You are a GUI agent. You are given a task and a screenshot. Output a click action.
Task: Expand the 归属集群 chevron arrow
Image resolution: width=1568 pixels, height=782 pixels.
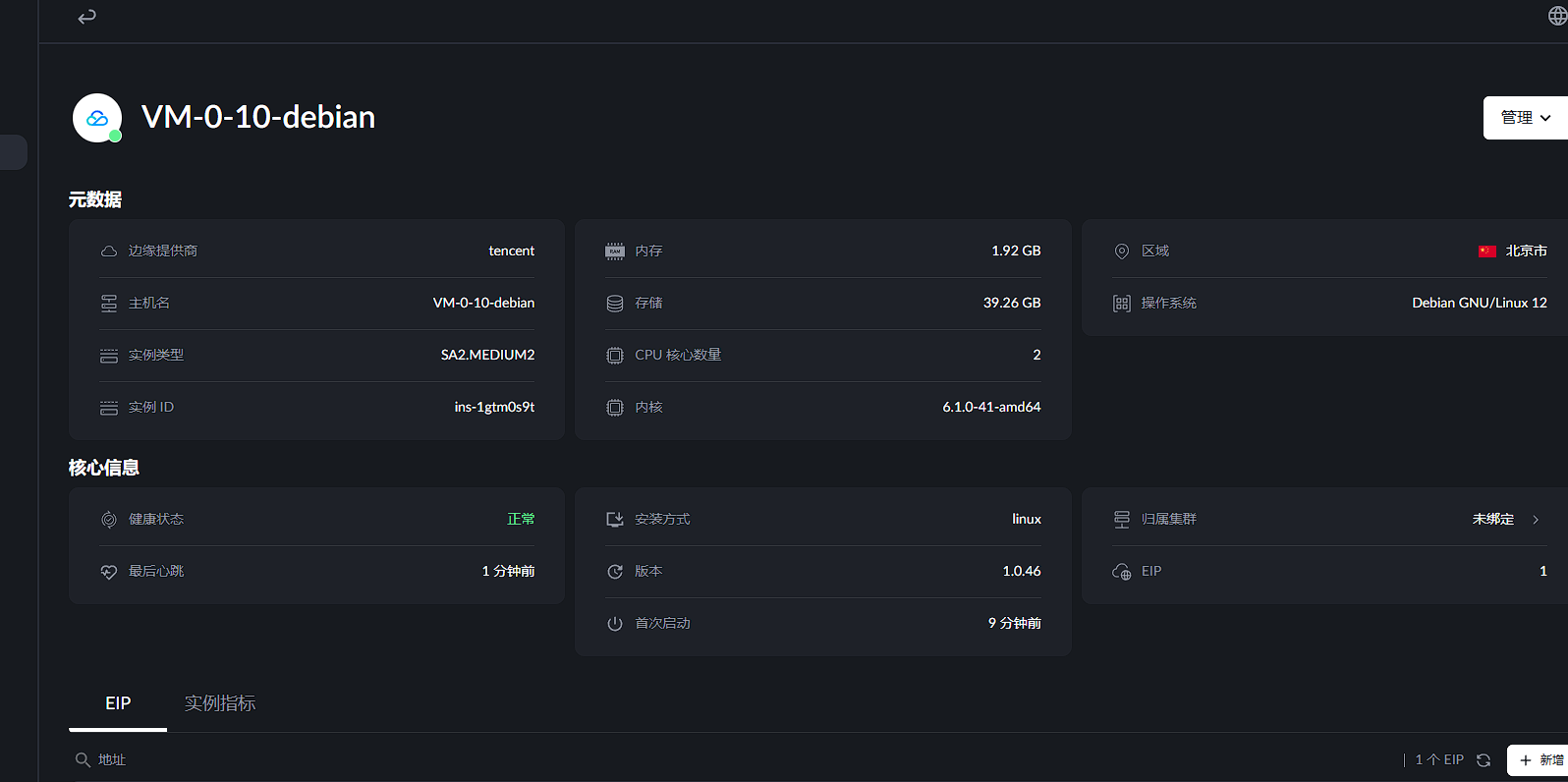tap(1536, 520)
